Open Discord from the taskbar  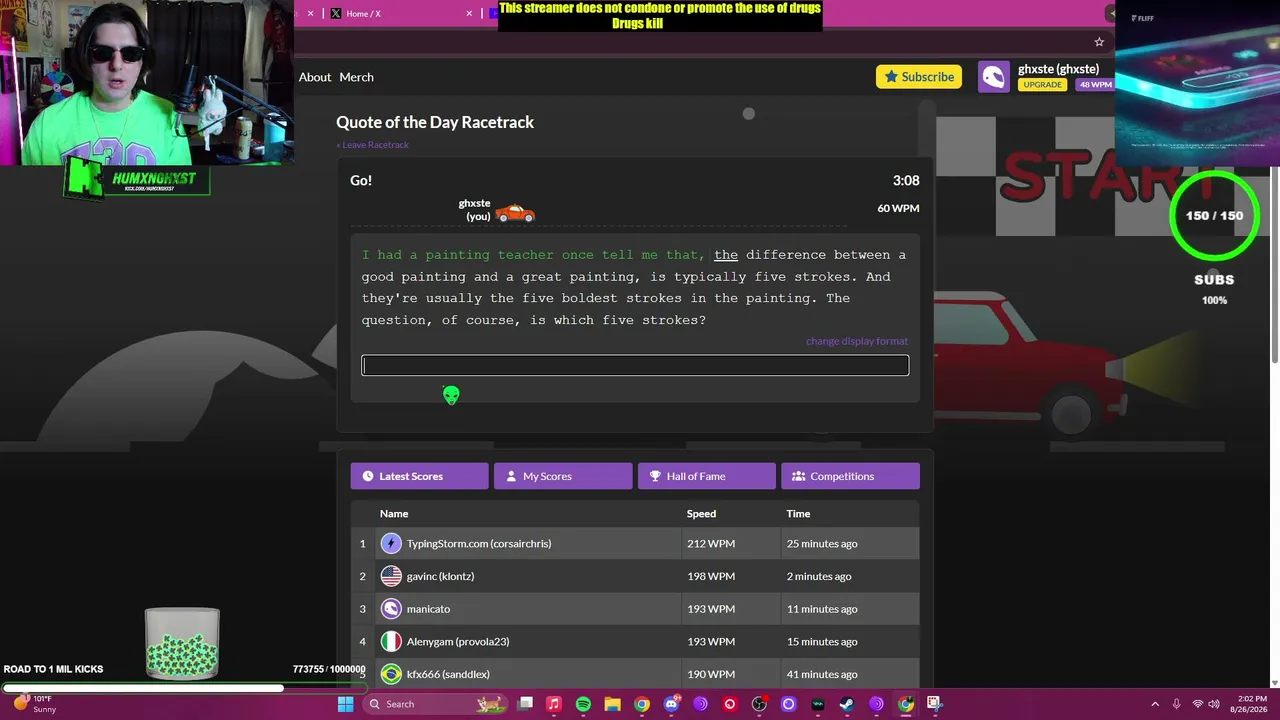tap(671, 704)
